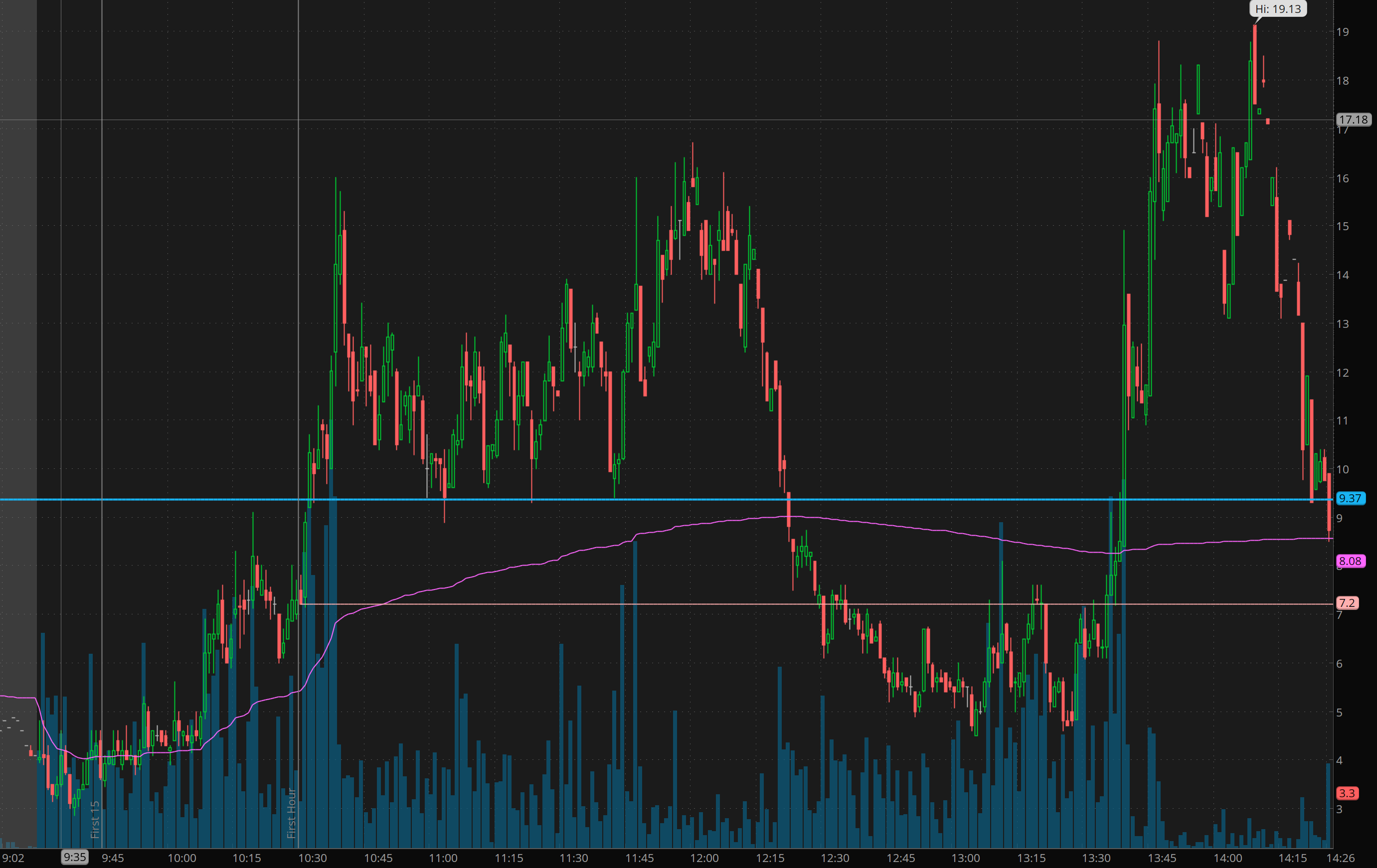The image size is (1377, 868).
Task: Click the 14:26 label on time axis
Action: pos(1341,859)
